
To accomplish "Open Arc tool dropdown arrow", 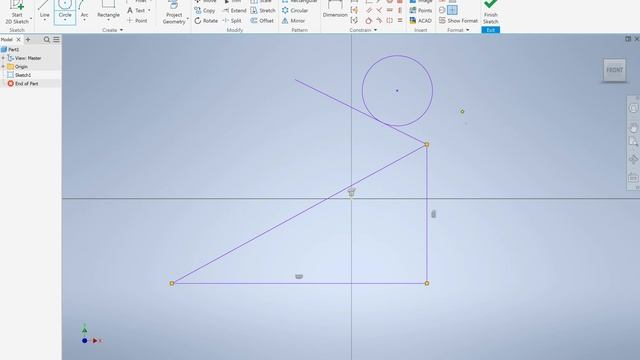I will point(84,20).
